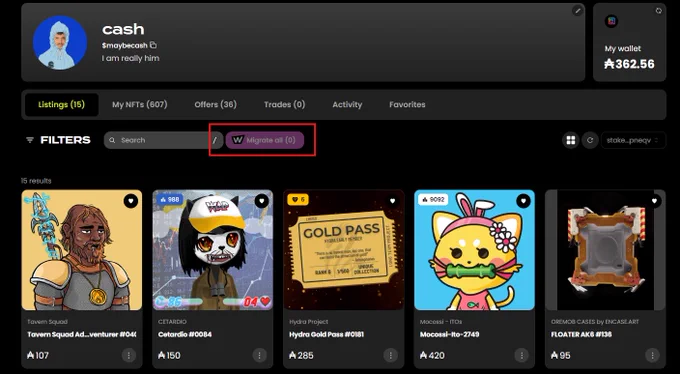Screen dimensions: 680x374
Task: Click the ₳420 price
Action: (432, 355)
